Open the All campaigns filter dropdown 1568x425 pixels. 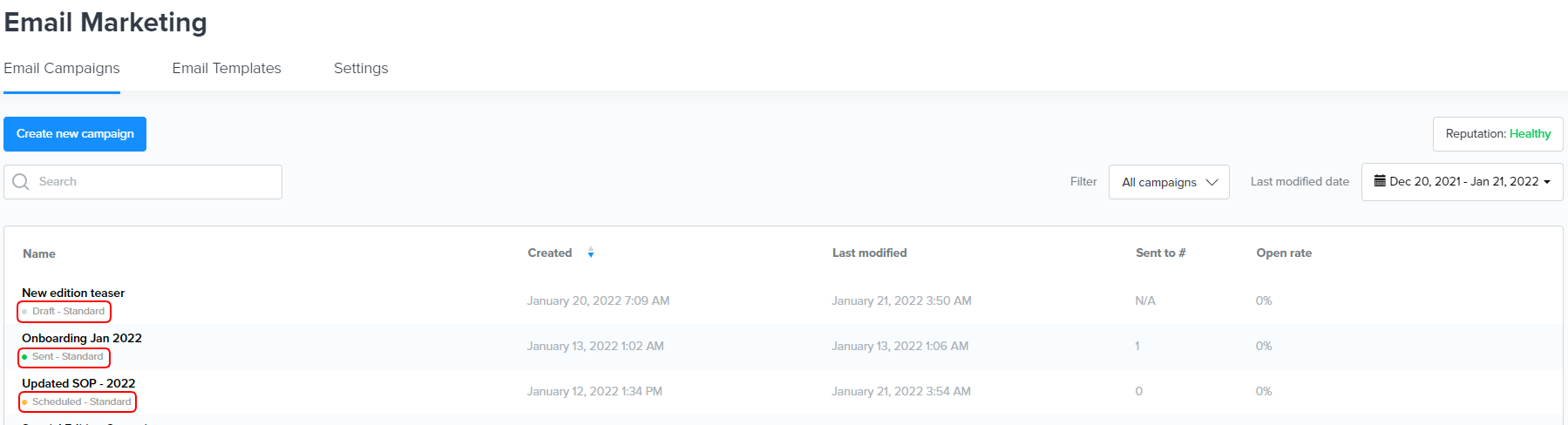click(1168, 182)
